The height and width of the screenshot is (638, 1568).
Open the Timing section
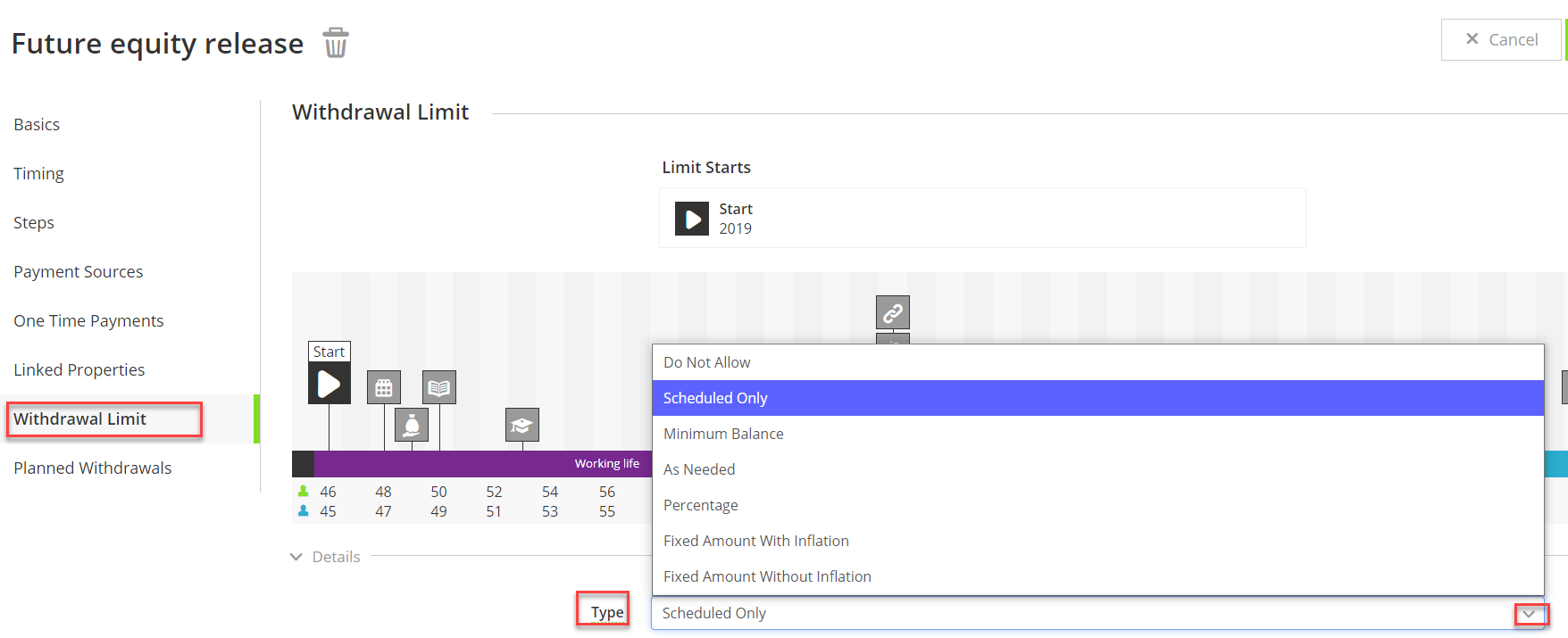pyautogui.click(x=38, y=174)
